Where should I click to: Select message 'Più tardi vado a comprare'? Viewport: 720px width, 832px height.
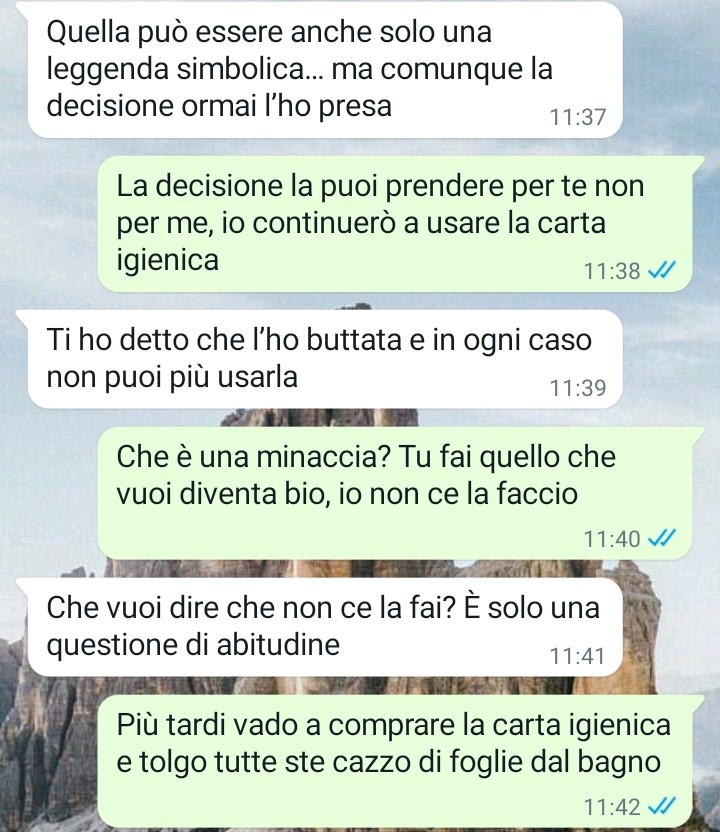[x=395, y=761]
